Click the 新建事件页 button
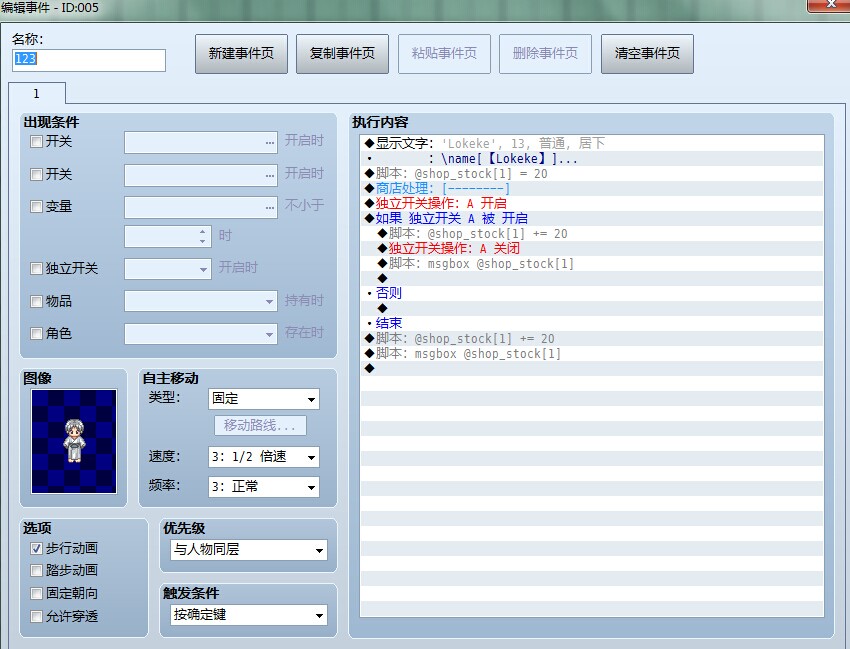Screen dimensions: 850x649 click(x=241, y=54)
